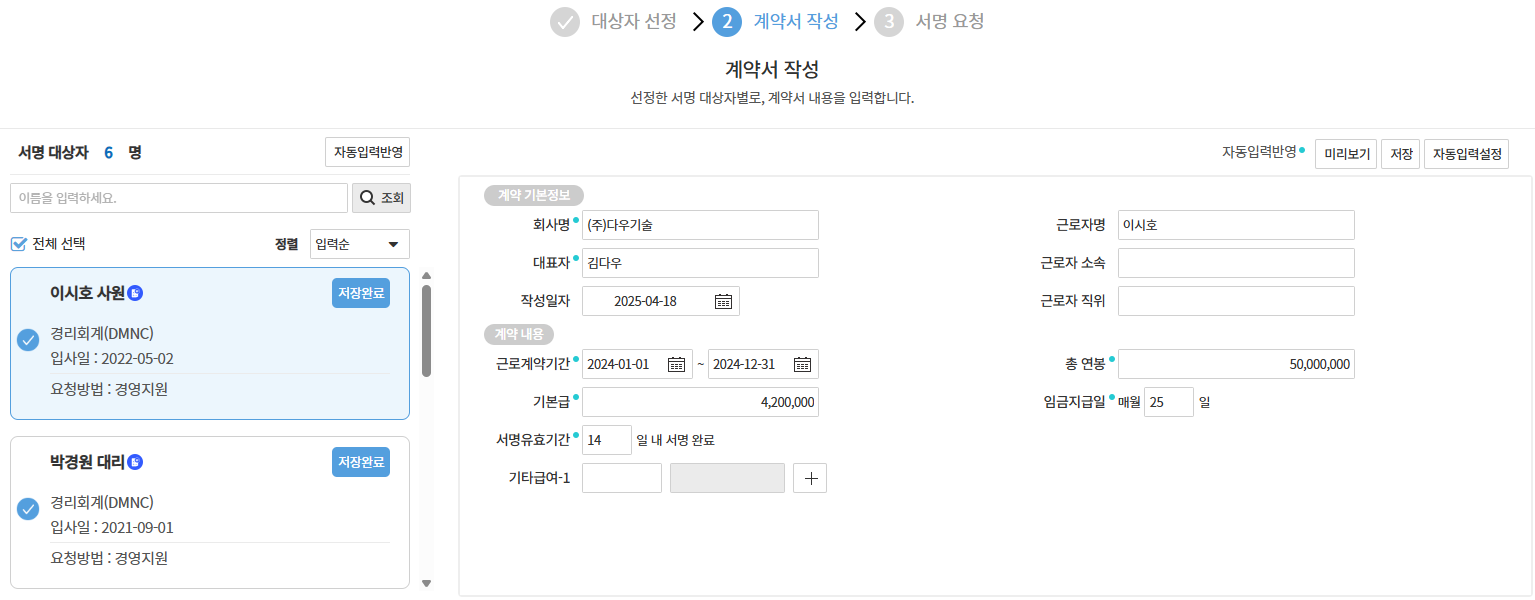
Task: Uncheck the 이시호 사원 selection circle
Action: [x=28, y=341]
